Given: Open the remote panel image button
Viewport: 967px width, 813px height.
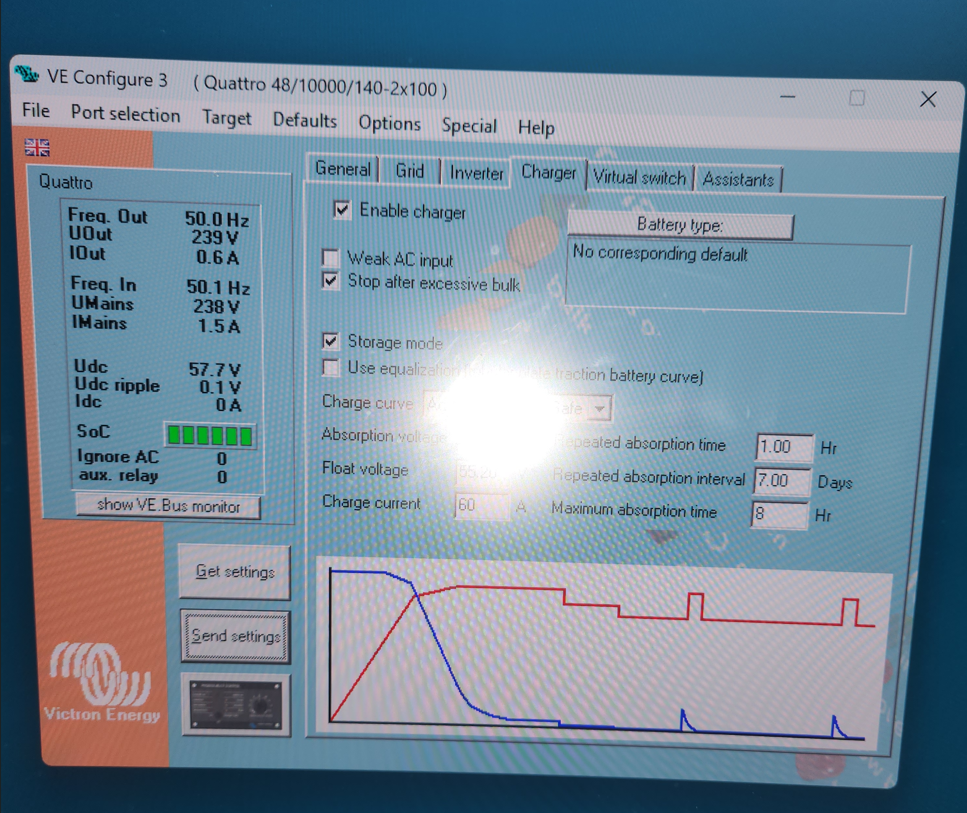Looking at the screenshot, I should pyautogui.click(x=236, y=705).
